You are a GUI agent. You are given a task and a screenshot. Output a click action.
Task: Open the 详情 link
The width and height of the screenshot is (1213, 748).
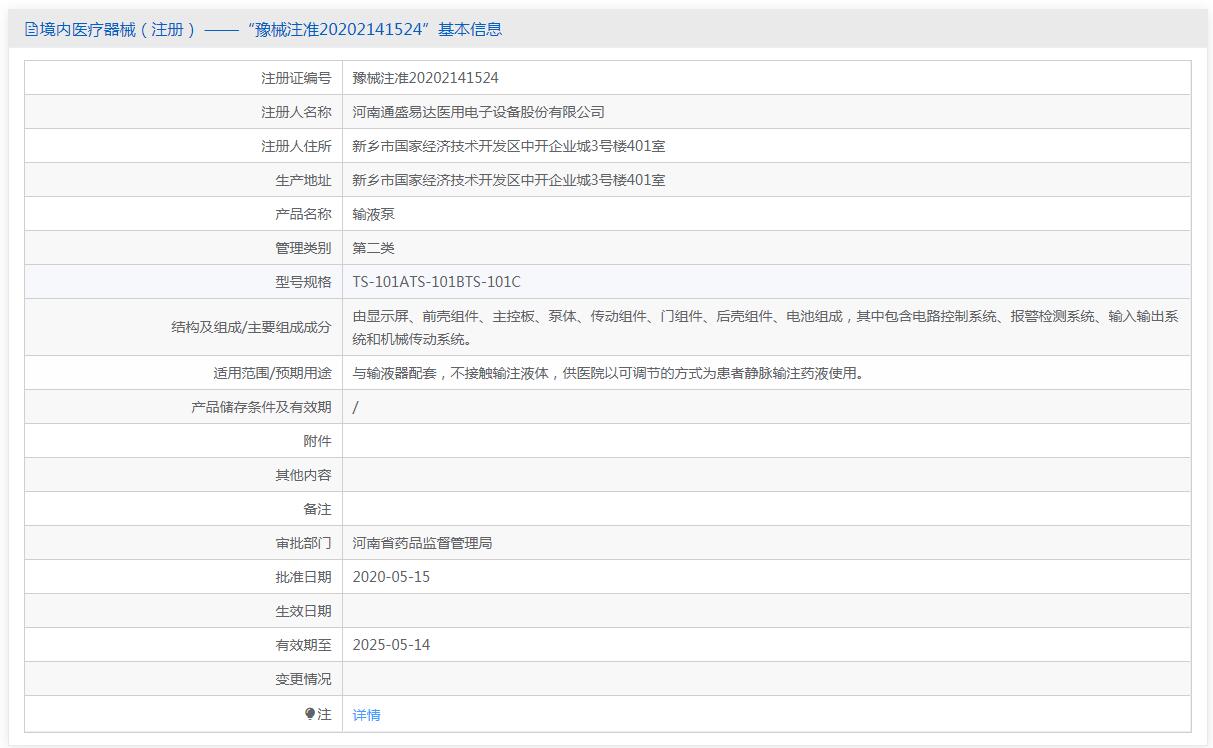(x=366, y=715)
